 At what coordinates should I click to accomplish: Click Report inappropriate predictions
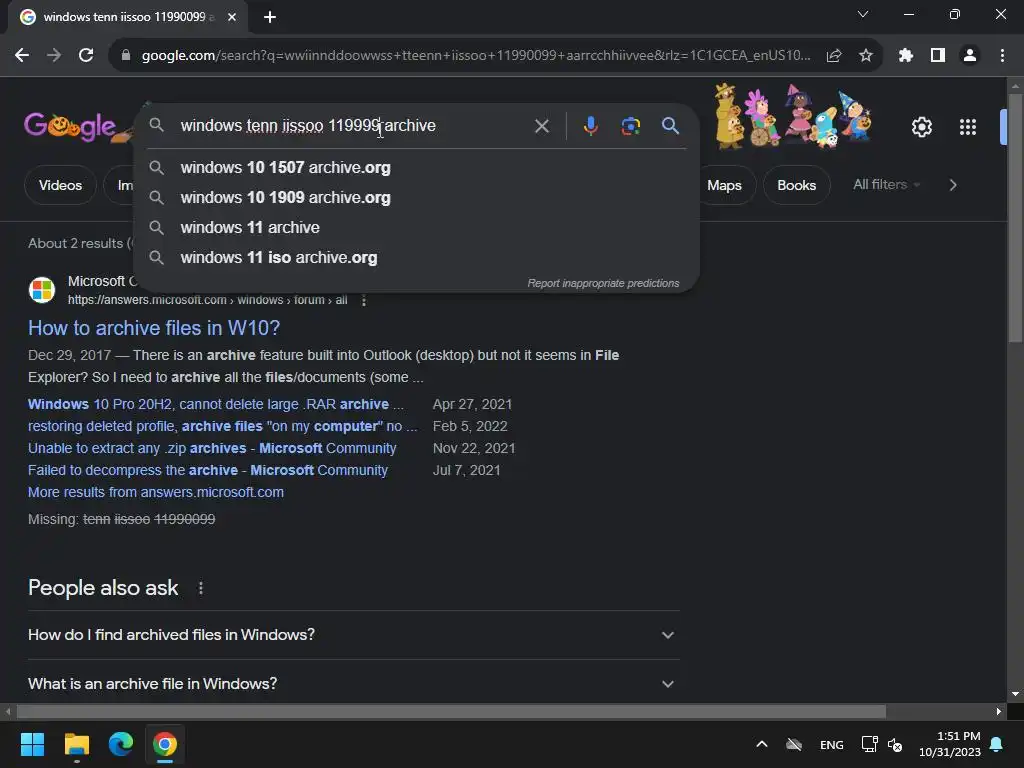603,283
